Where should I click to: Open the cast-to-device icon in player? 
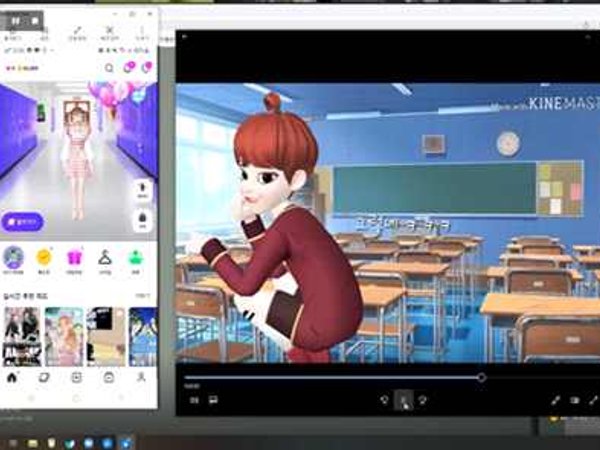[x=213, y=400]
